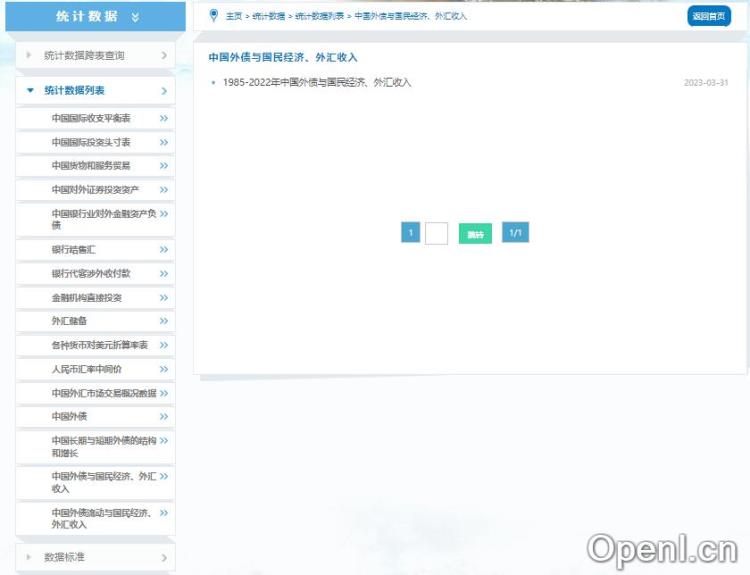Click double-arrow icon next to 中国外债
The height and width of the screenshot is (575, 750).
coord(164,417)
